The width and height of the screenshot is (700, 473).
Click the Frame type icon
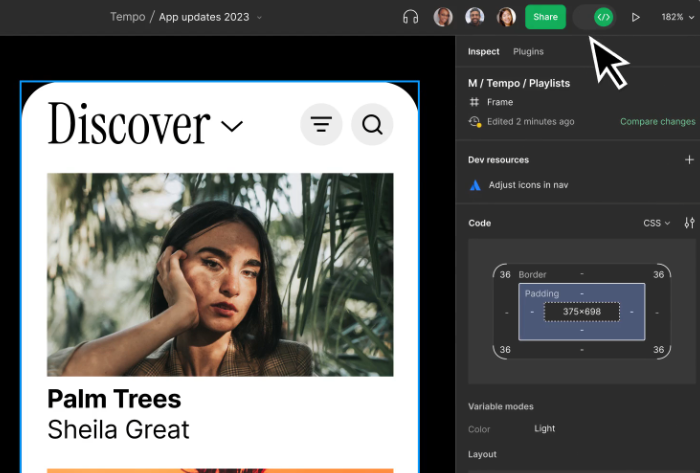pyautogui.click(x=474, y=102)
